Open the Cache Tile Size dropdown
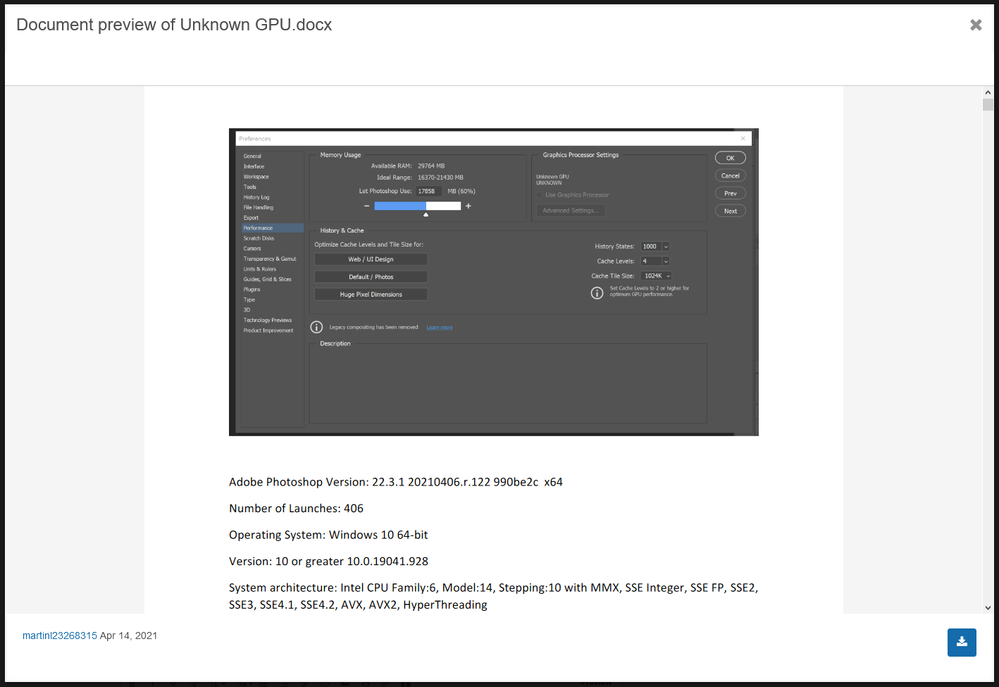Image resolution: width=999 pixels, height=687 pixels. click(669, 276)
